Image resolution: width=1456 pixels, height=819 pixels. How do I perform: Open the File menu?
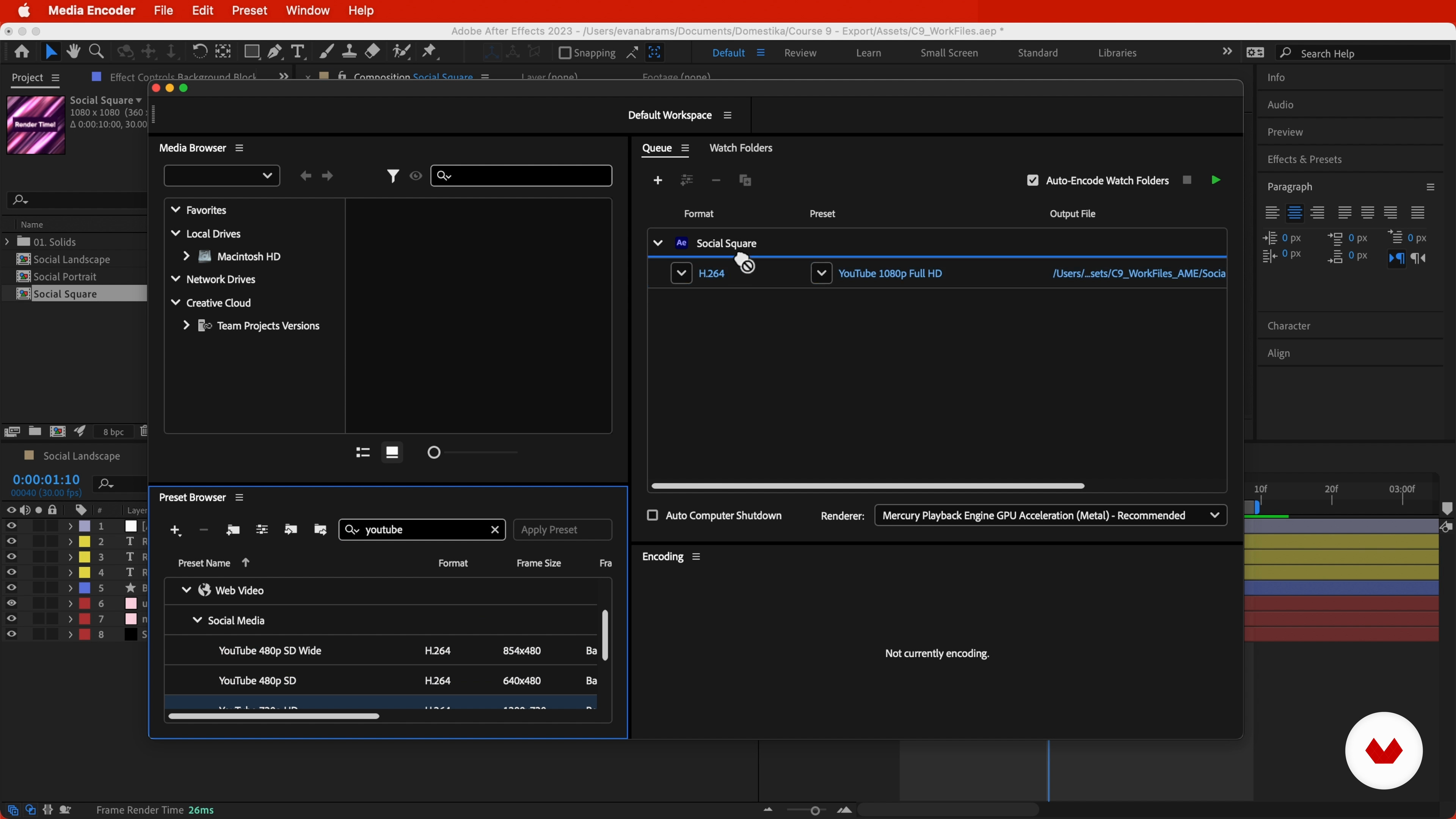(x=163, y=11)
